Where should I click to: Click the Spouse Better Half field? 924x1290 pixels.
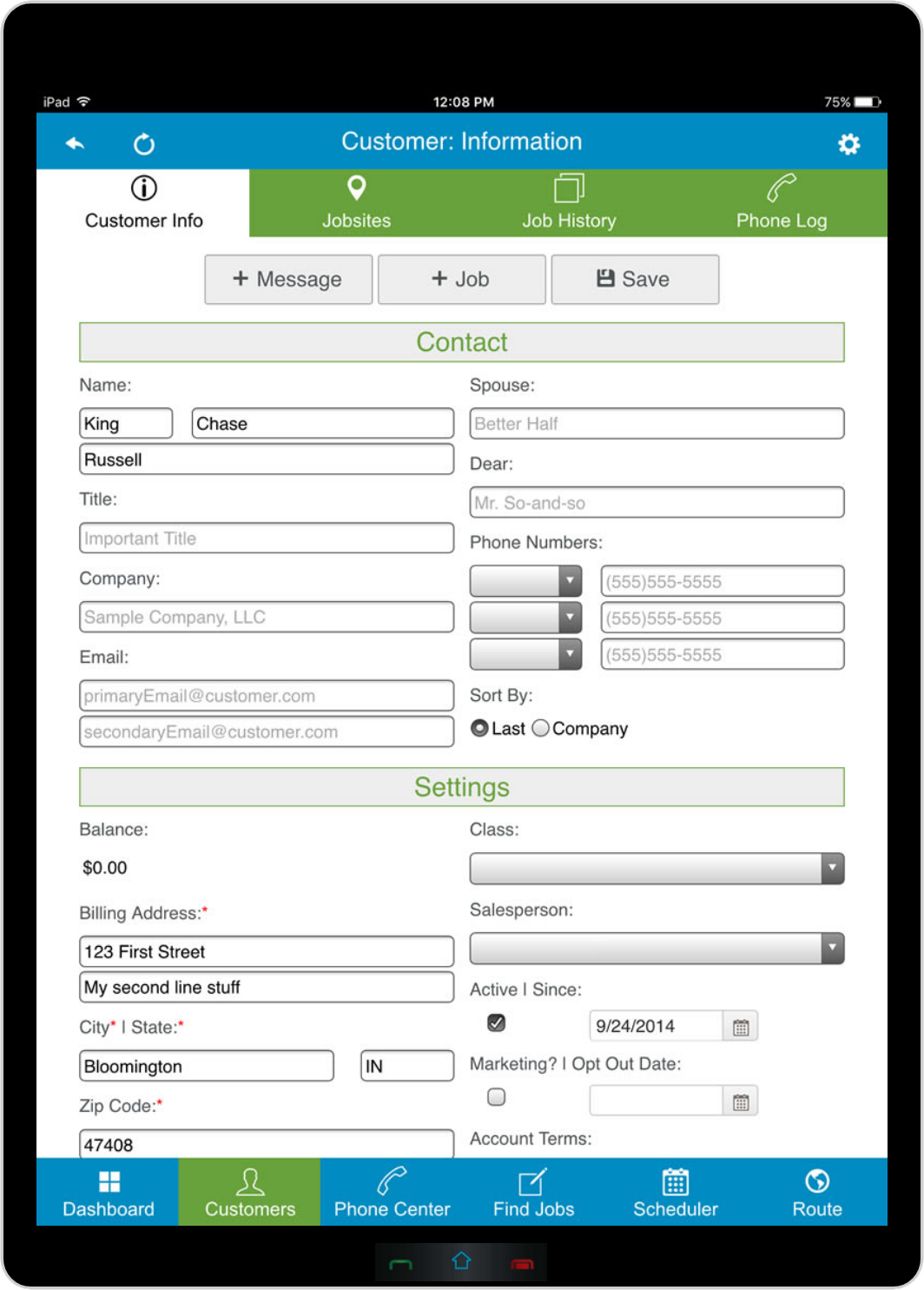pyautogui.click(x=657, y=423)
